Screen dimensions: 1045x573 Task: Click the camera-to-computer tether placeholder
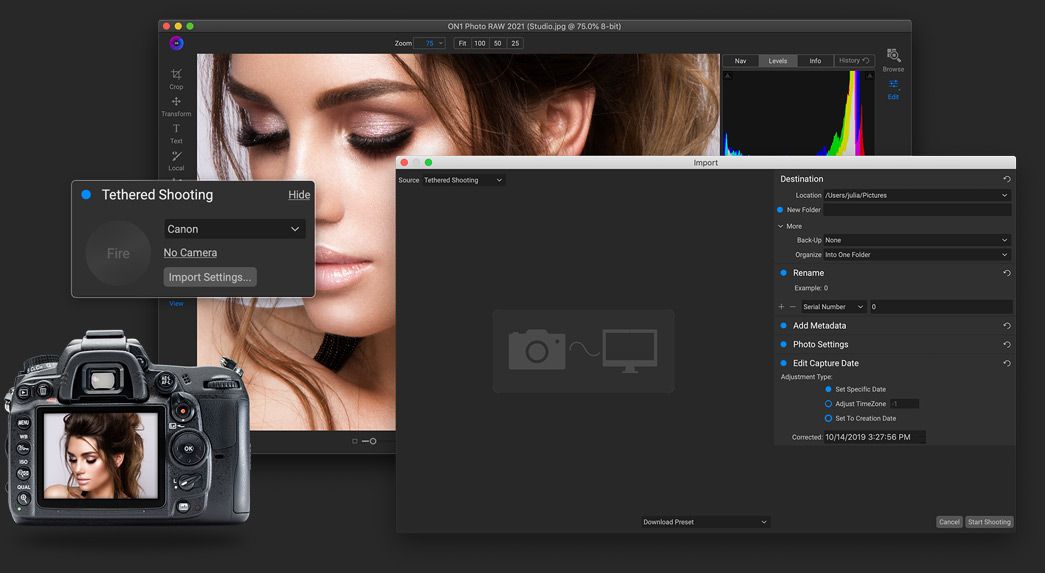pyautogui.click(x=583, y=350)
